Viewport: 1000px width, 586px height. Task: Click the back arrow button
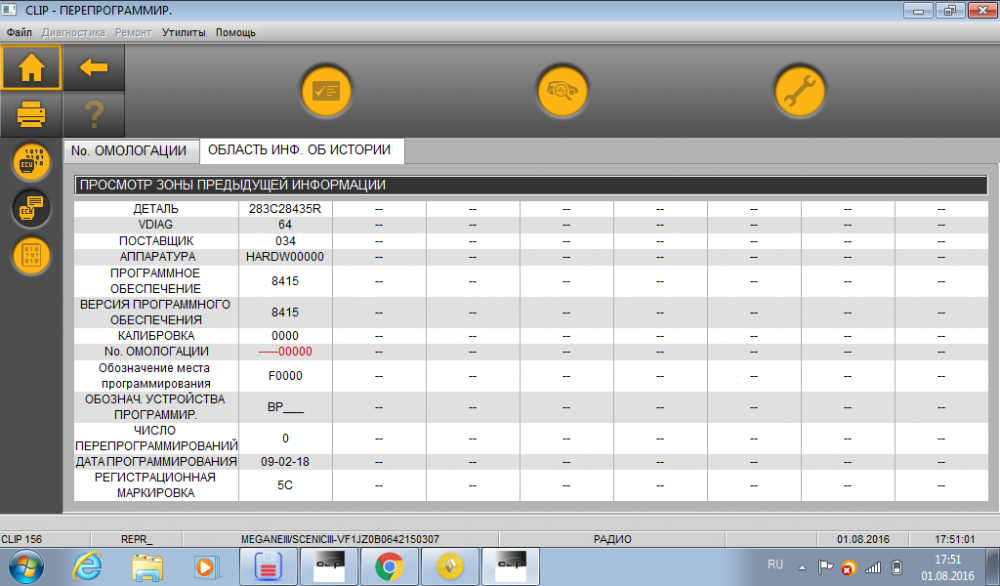click(94, 67)
